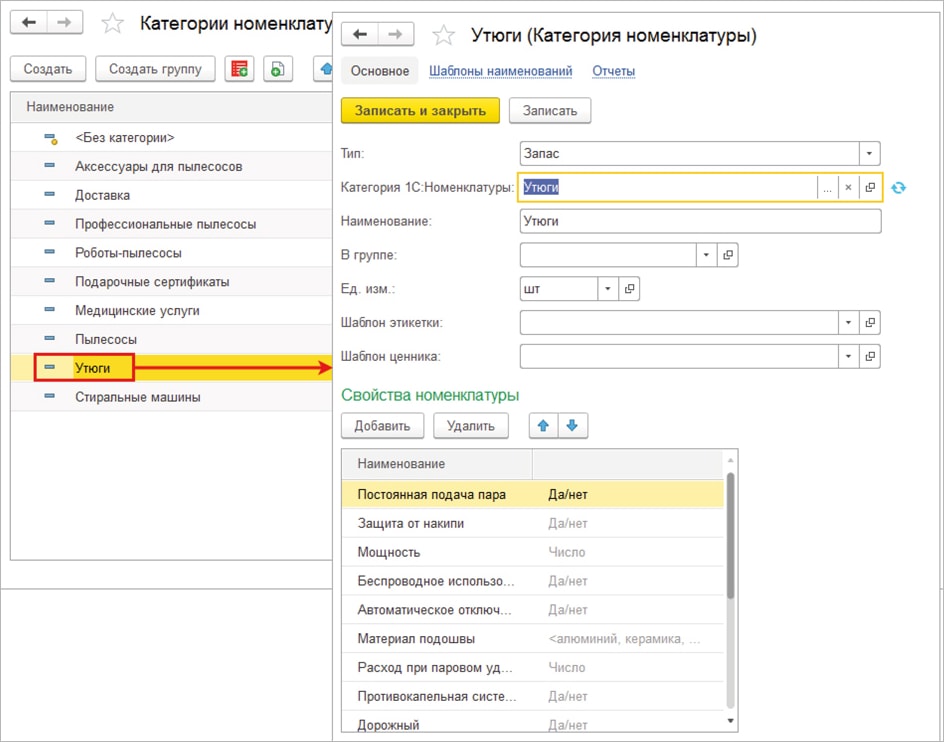Click the refresh icon beside Категория 1С:Номенклатуры
944x742 pixels.
click(x=898, y=188)
